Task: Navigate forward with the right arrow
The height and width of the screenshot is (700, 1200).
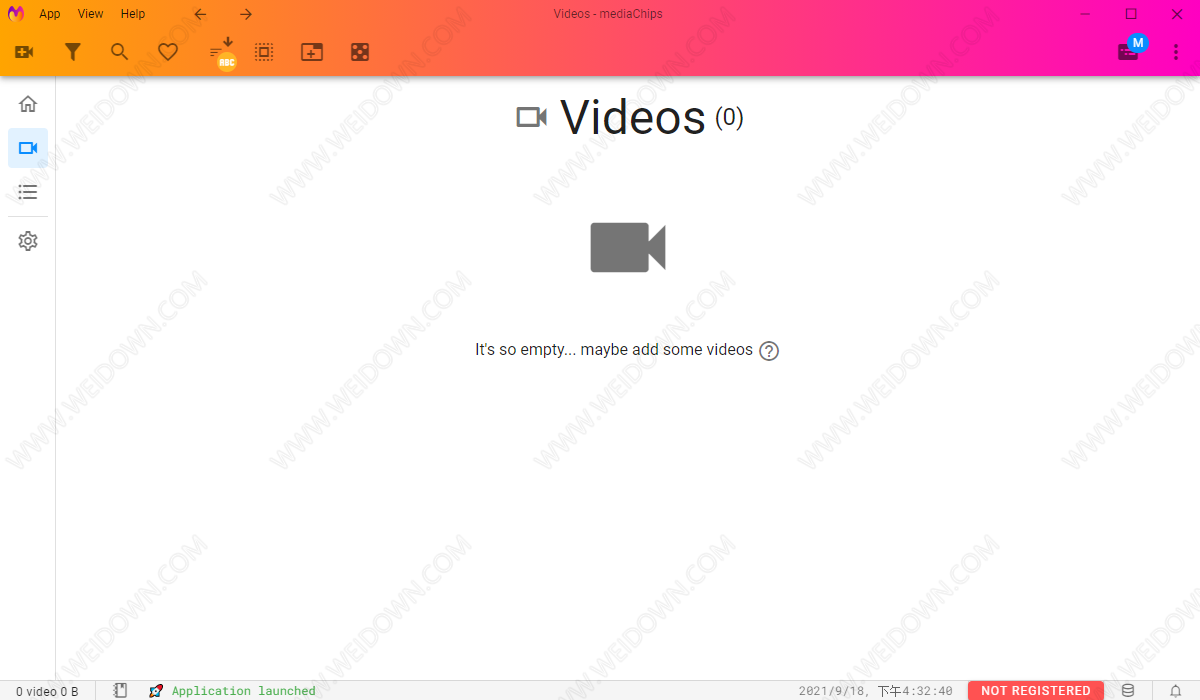Action: click(246, 14)
